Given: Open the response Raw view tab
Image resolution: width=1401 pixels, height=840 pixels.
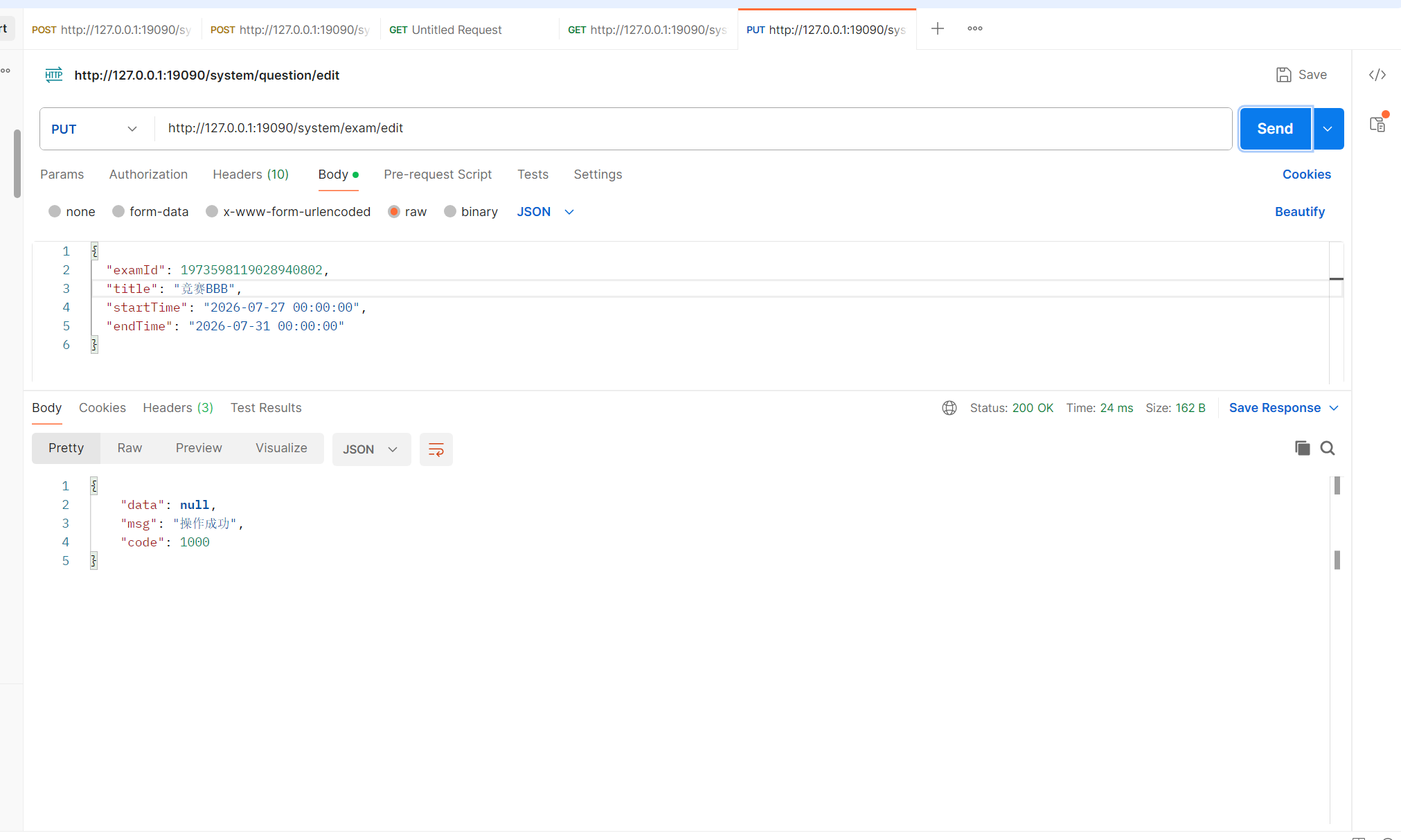Looking at the screenshot, I should 130,448.
